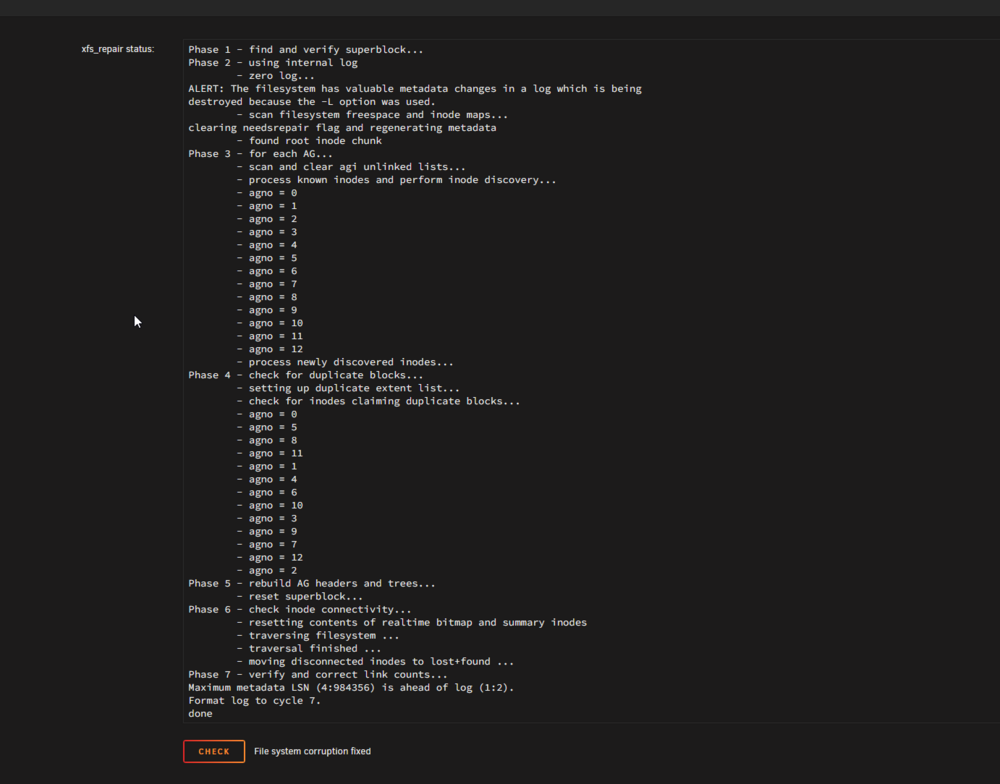
Task: Click the 'ALERT: The filesystem has valuable metadata' line
Action: click(x=415, y=89)
